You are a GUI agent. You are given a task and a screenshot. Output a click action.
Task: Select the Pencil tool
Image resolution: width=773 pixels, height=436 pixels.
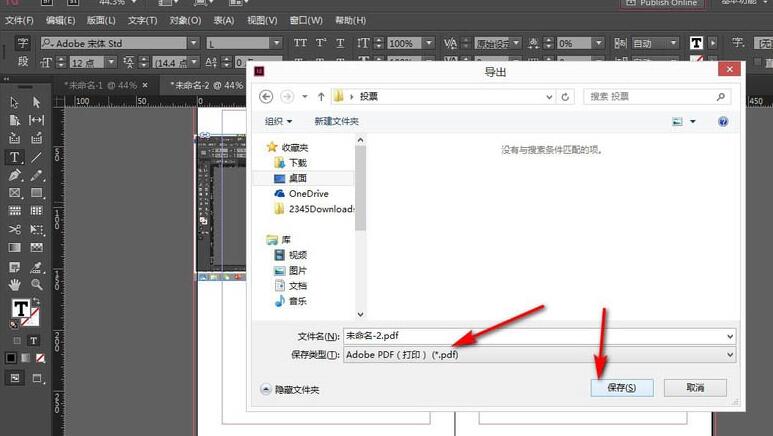(x=36, y=175)
